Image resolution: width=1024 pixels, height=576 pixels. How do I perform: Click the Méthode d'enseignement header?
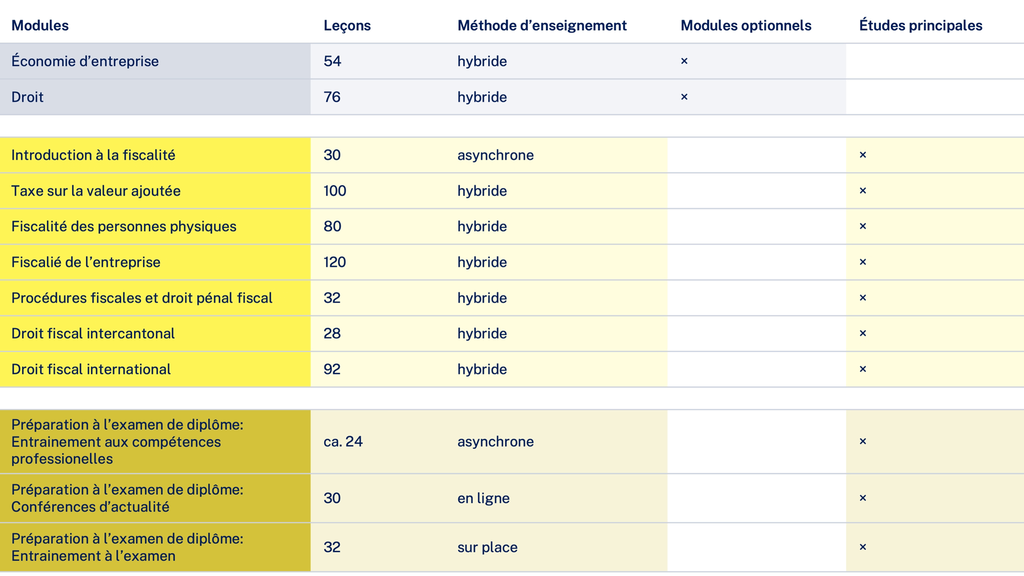542,26
